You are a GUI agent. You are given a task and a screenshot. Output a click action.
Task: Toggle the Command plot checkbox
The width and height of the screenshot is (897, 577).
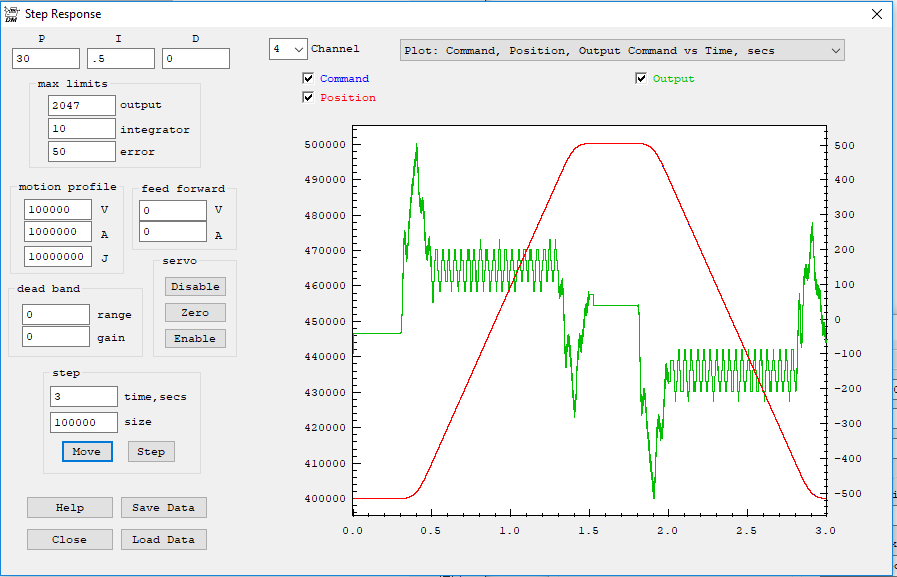309,79
